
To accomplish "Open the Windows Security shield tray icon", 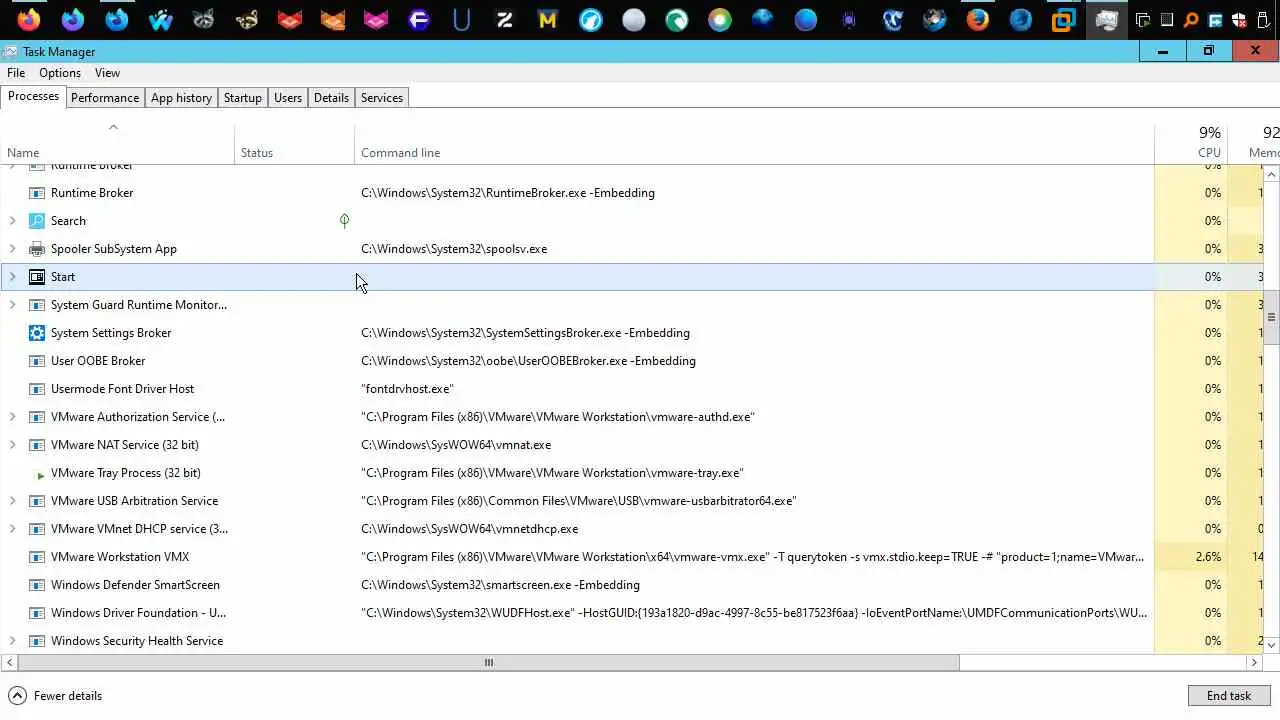I will [1239, 19].
